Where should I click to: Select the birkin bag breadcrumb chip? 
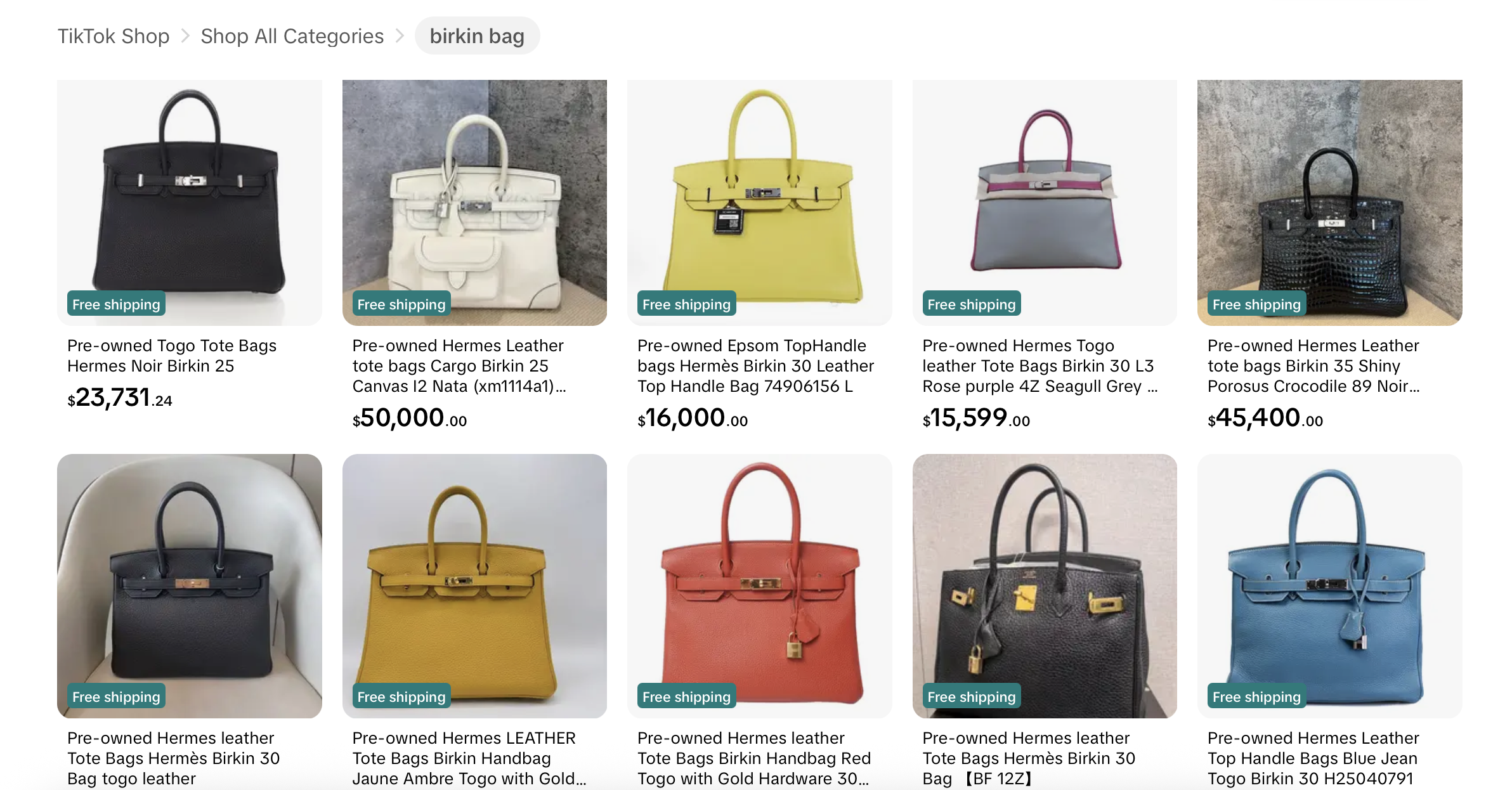tap(477, 36)
